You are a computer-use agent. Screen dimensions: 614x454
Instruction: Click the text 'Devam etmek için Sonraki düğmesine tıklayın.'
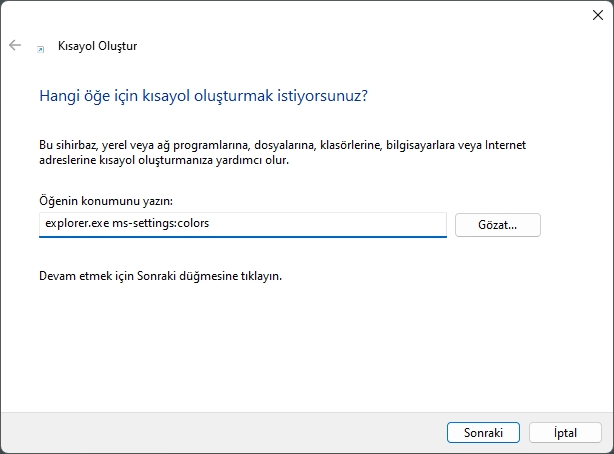(161, 276)
